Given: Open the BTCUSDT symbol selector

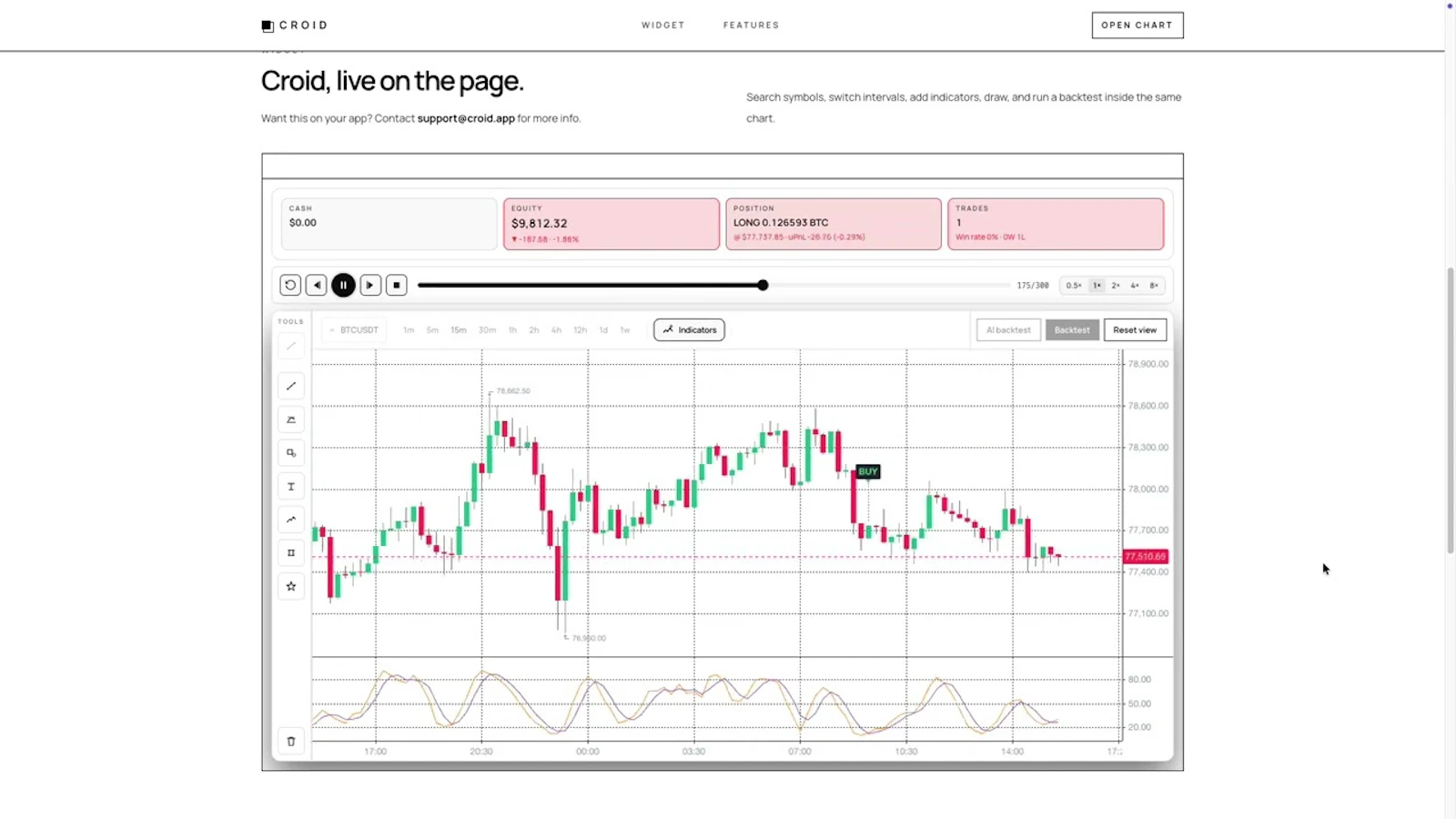Looking at the screenshot, I should point(355,330).
